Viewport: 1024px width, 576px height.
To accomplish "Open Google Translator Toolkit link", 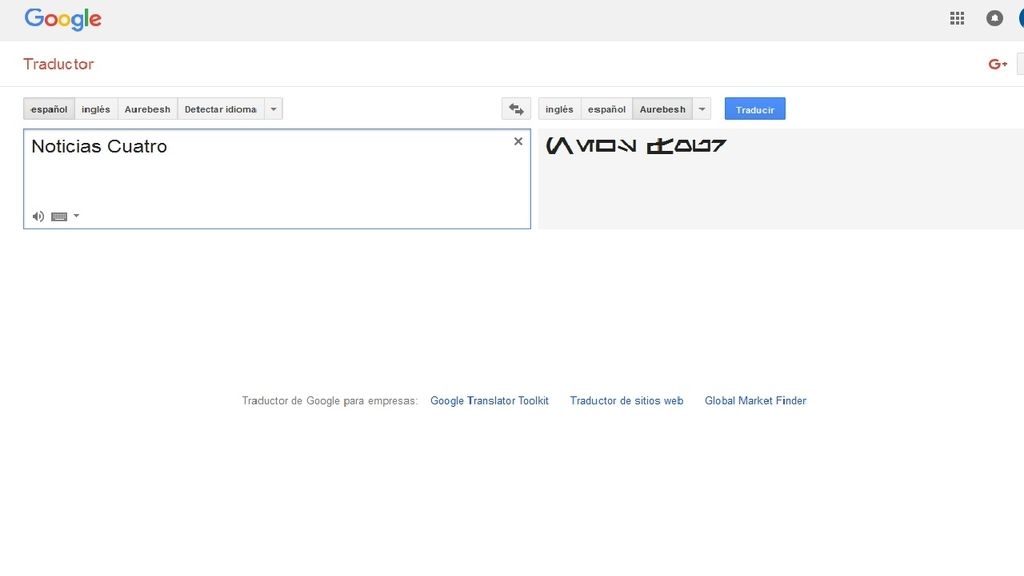I will pos(489,400).
